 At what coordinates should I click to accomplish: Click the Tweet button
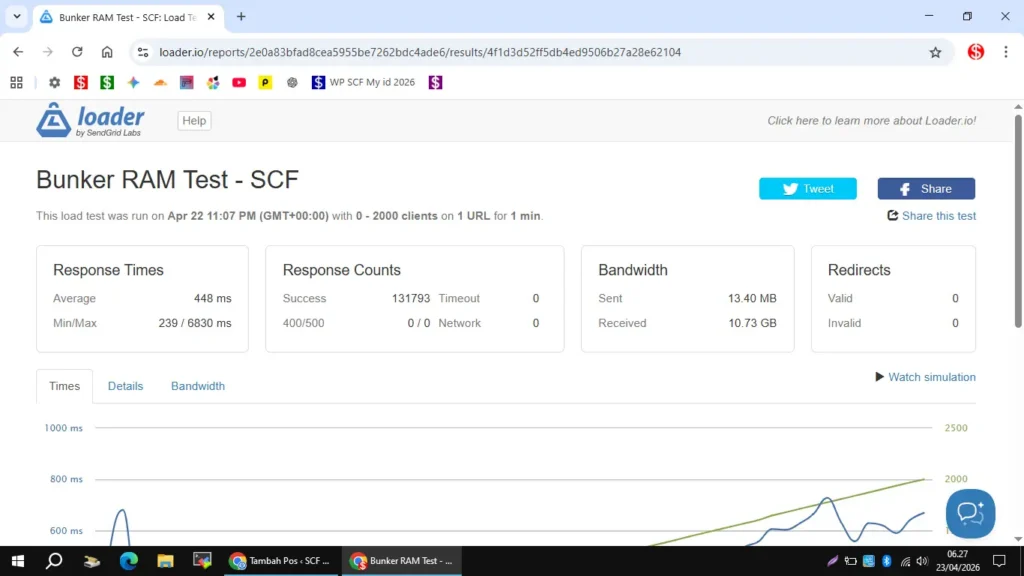[x=807, y=189]
